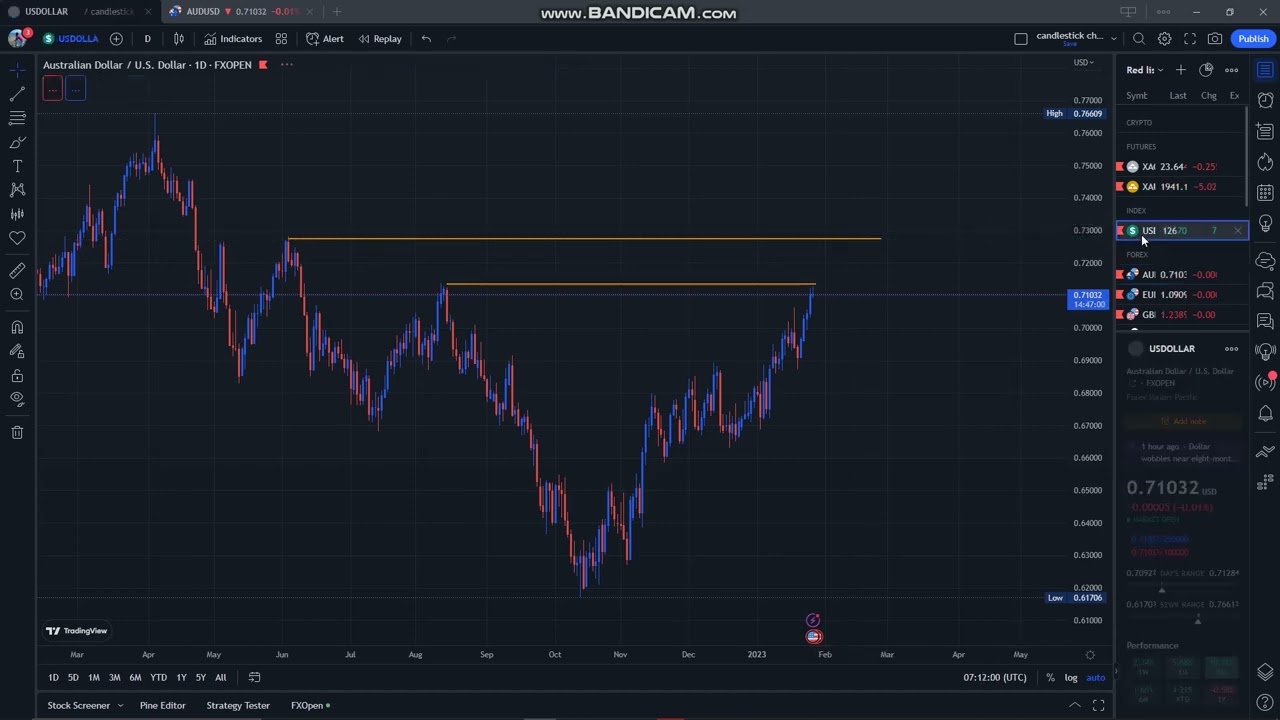
Task: Open the patterns tool group
Action: (x=17, y=190)
